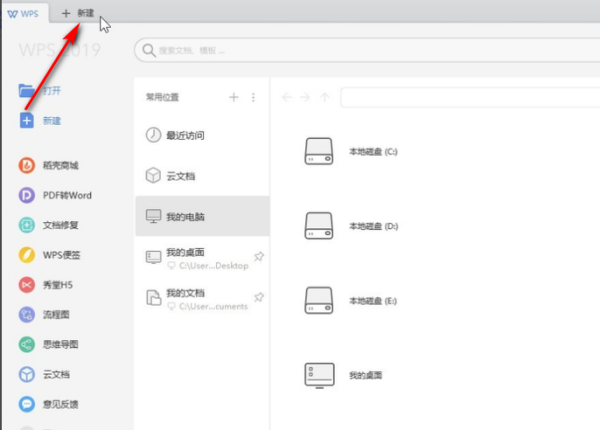
Task: Toggle the pin for 我的桌面
Action: point(259,256)
